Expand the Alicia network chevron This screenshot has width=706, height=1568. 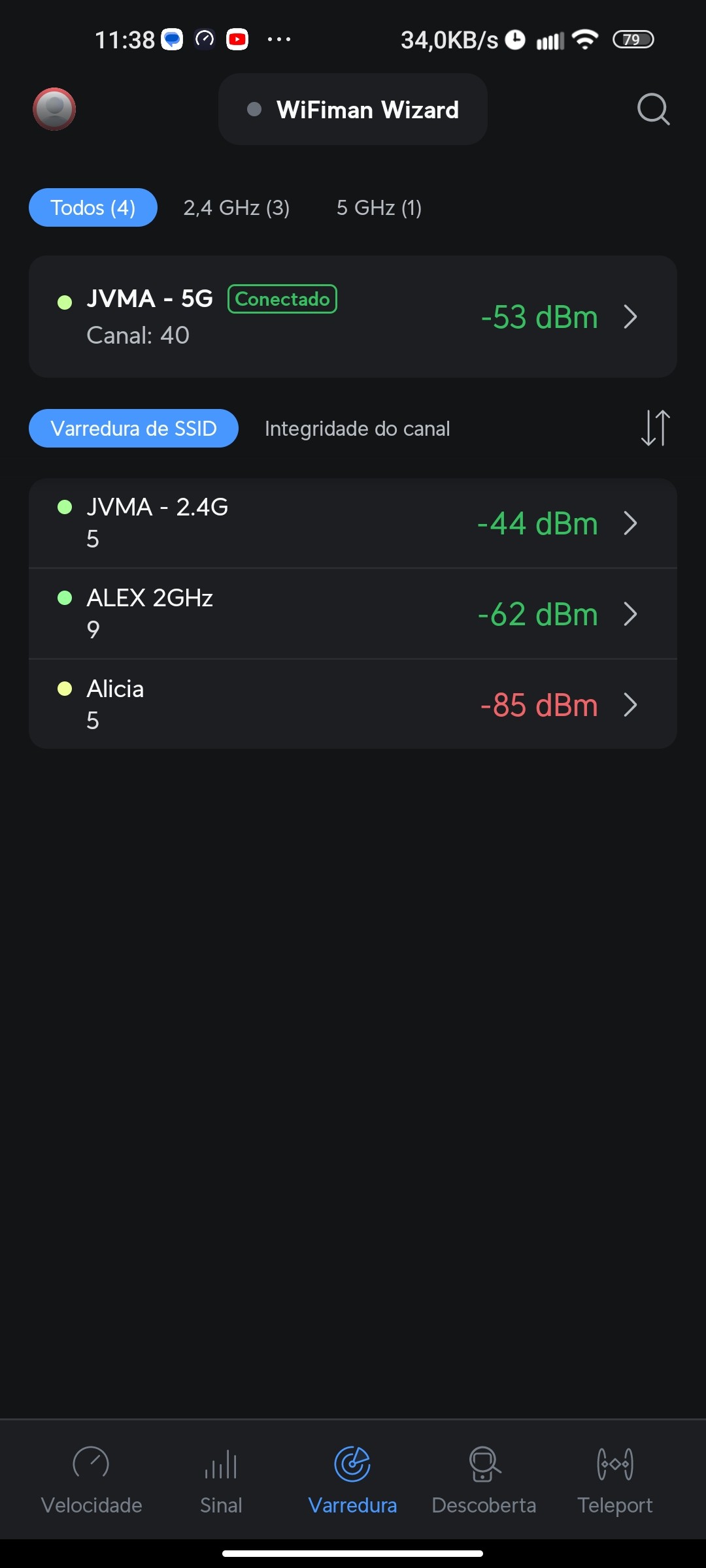point(630,705)
